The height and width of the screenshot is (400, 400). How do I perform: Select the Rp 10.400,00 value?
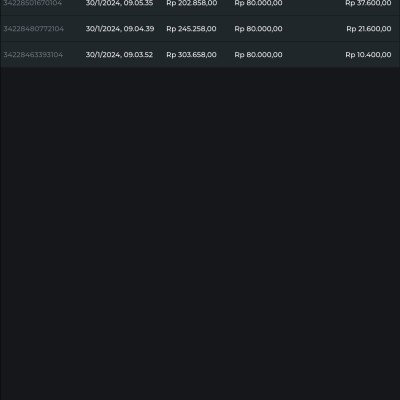pos(368,55)
